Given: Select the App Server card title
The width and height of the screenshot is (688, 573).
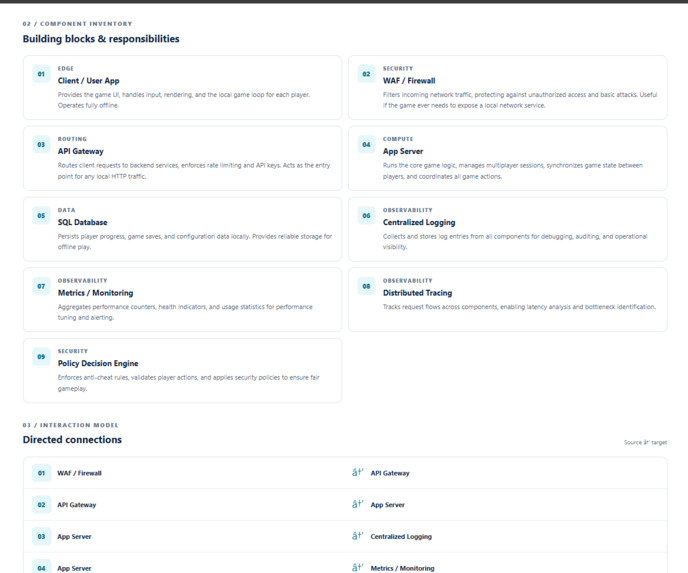Looking at the screenshot, I should coord(403,151).
